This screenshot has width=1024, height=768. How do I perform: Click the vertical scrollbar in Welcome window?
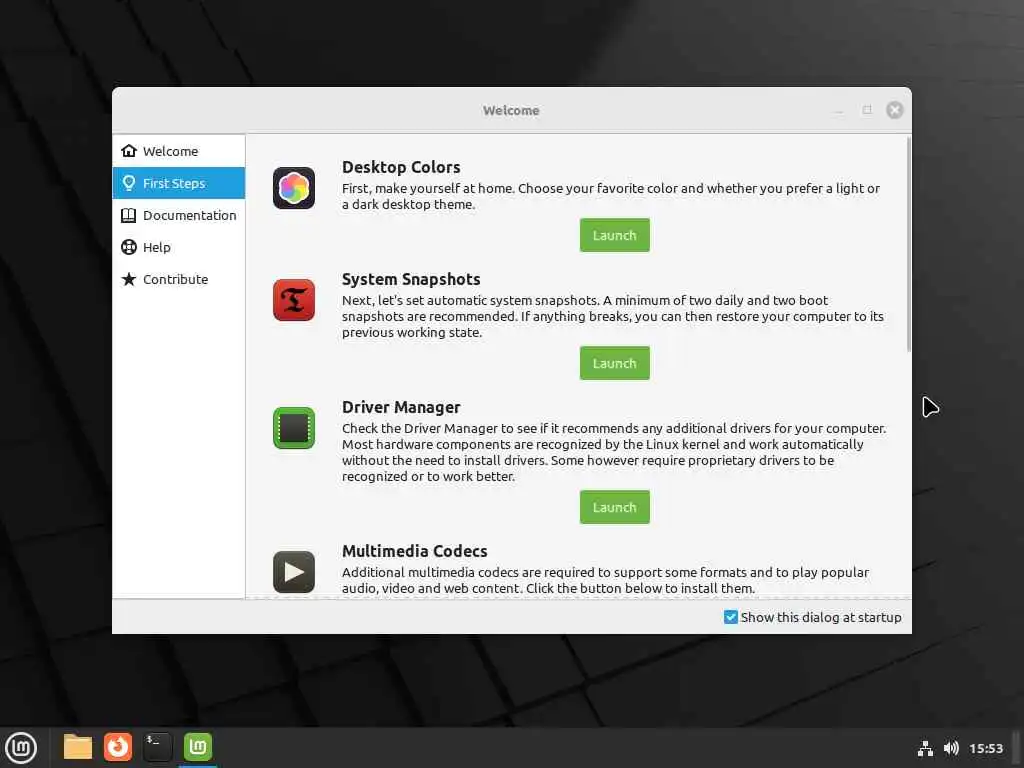[908, 245]
